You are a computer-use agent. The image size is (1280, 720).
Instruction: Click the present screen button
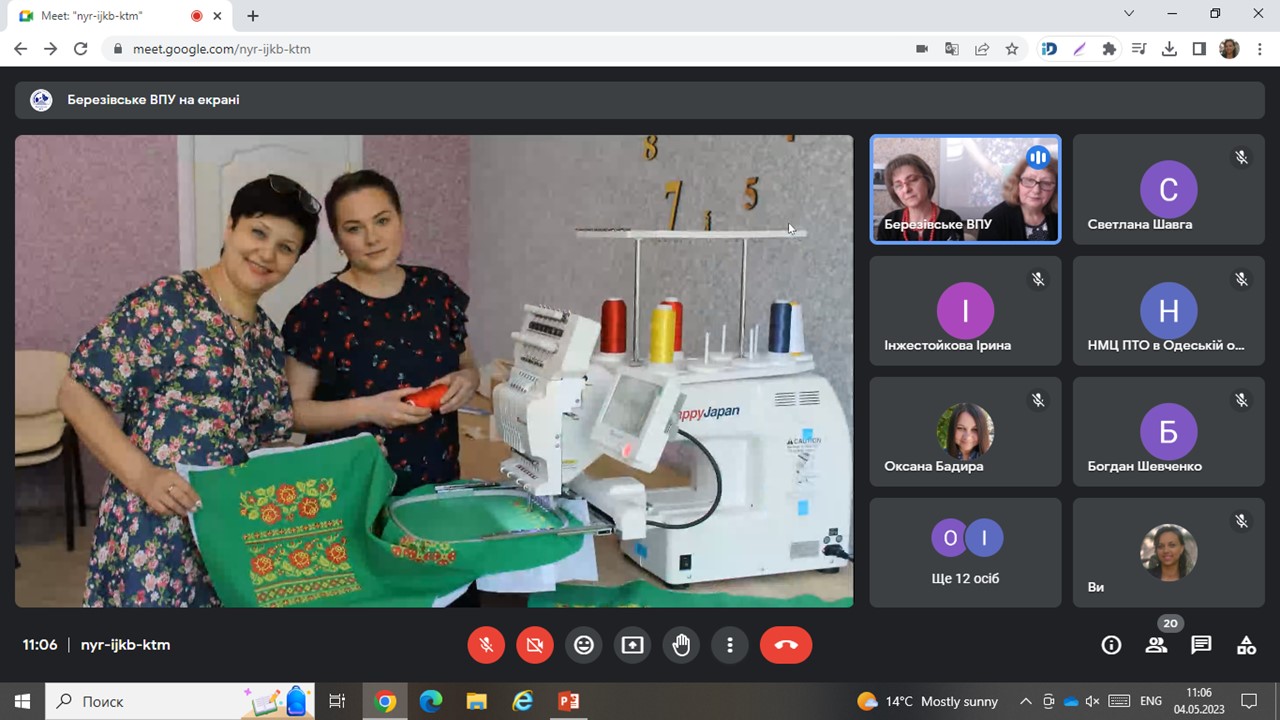(x=632, y=645)
